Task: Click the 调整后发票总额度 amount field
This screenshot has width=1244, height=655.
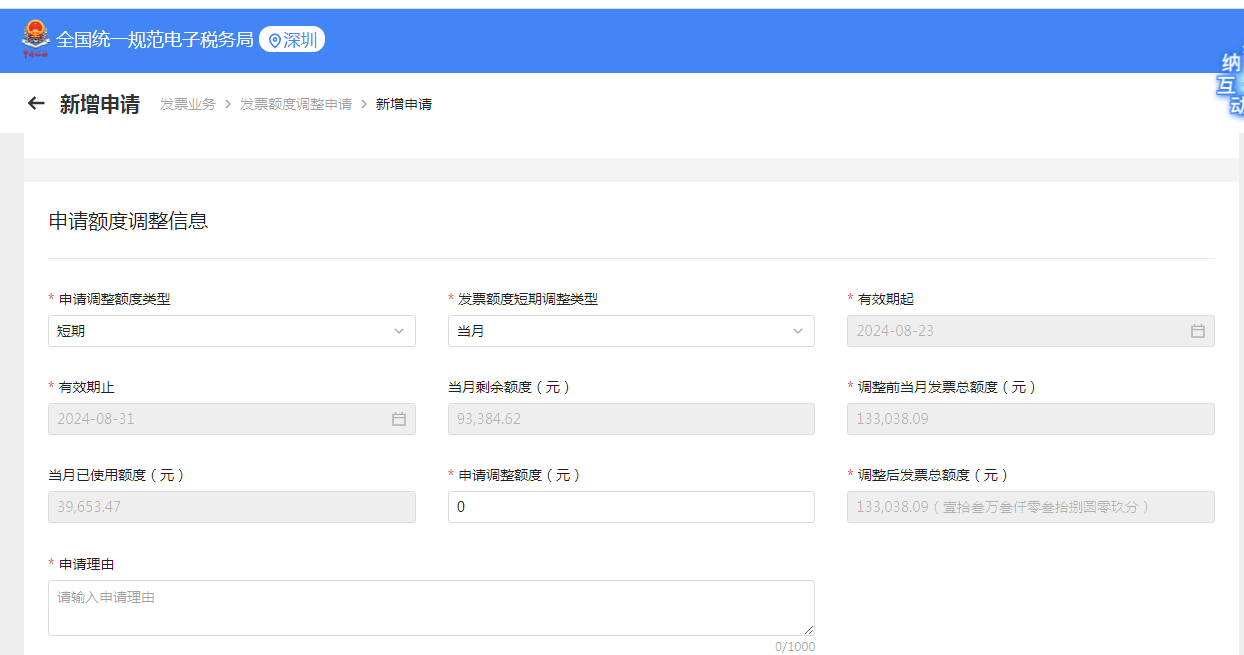Action: 1030,507
